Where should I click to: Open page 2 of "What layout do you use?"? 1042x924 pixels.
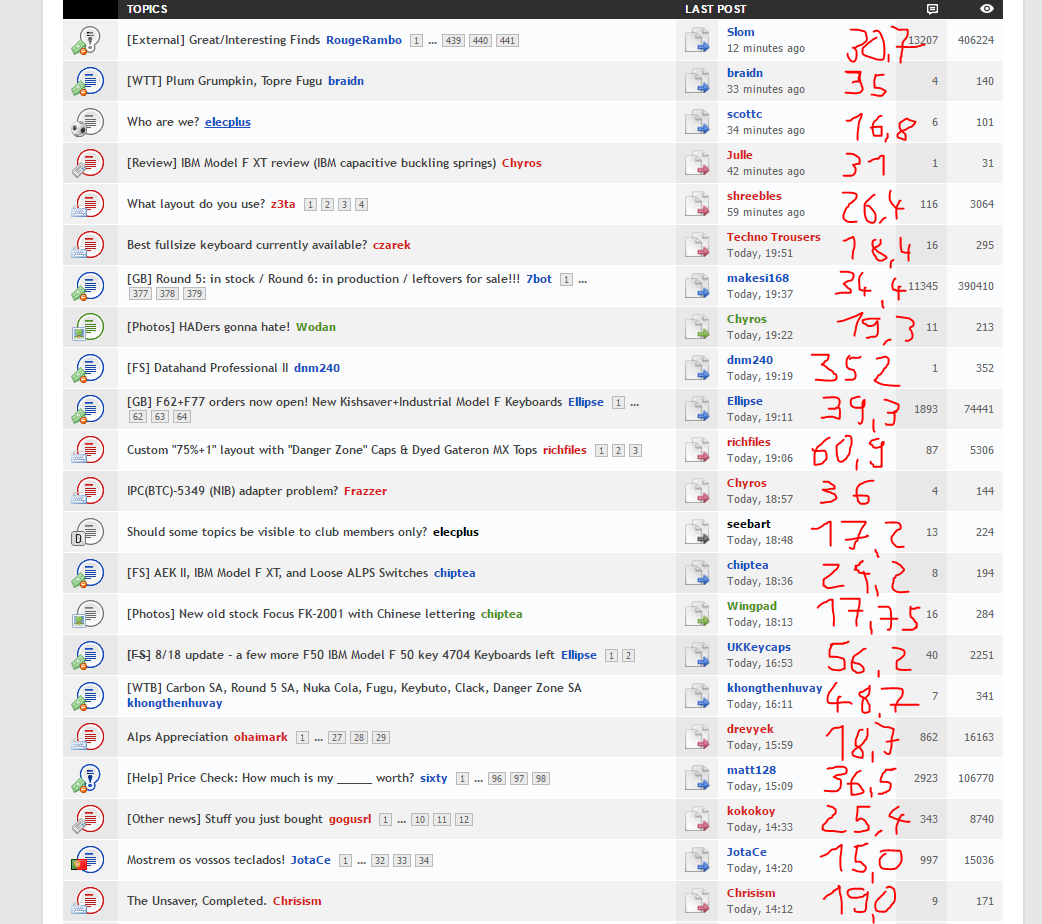click(x=327, y=205)
